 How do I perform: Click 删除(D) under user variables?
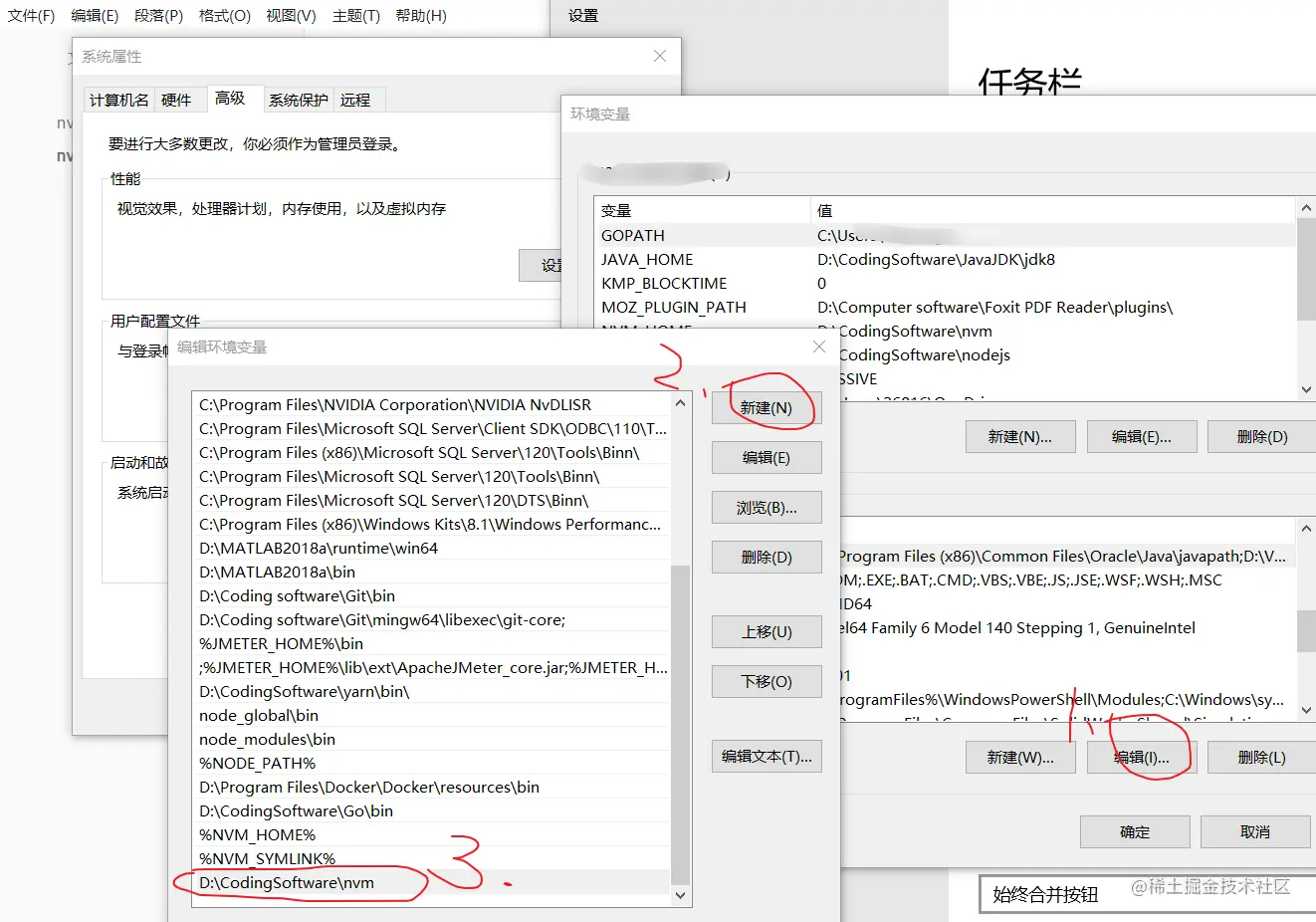coord(1262,437)
